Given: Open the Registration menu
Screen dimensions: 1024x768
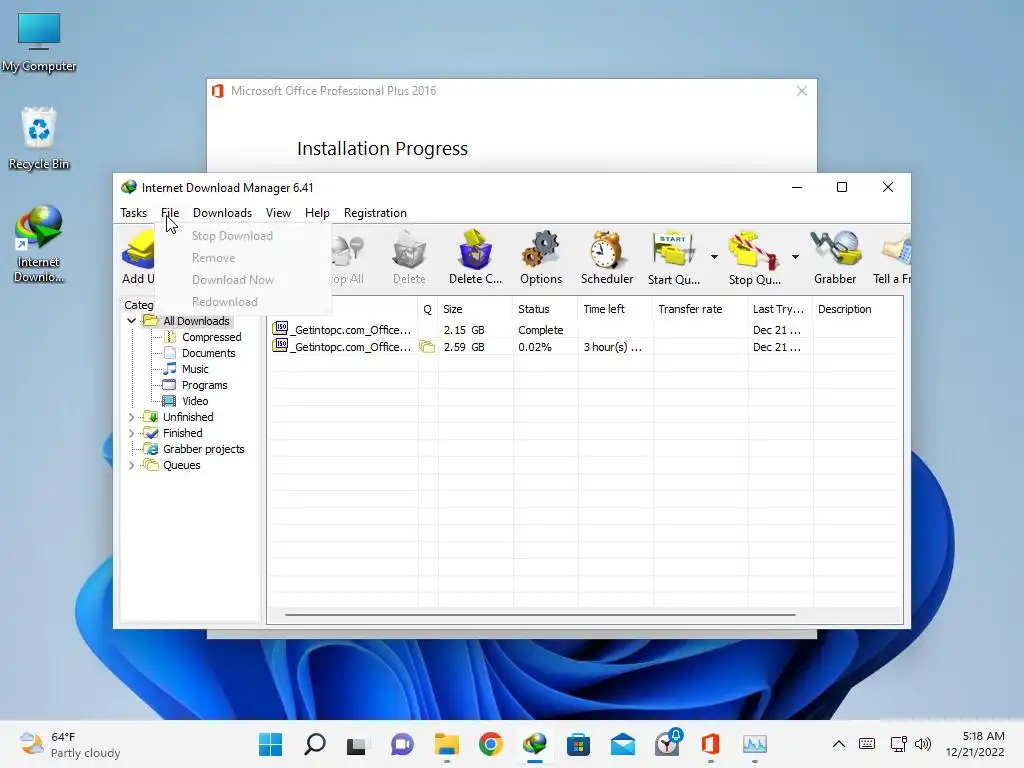Looking at the screenshot, I should click(x=376, y=213).
